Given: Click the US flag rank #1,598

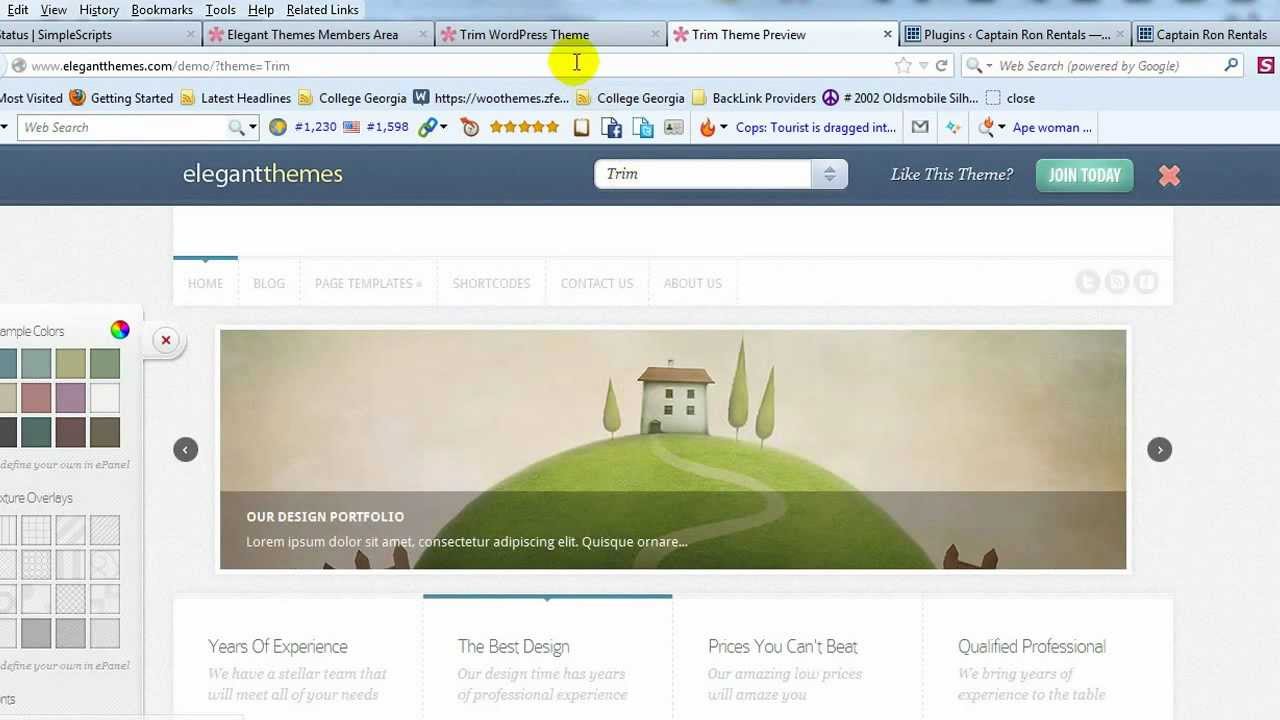Looking at the screenshot, I should pos(376,127).
